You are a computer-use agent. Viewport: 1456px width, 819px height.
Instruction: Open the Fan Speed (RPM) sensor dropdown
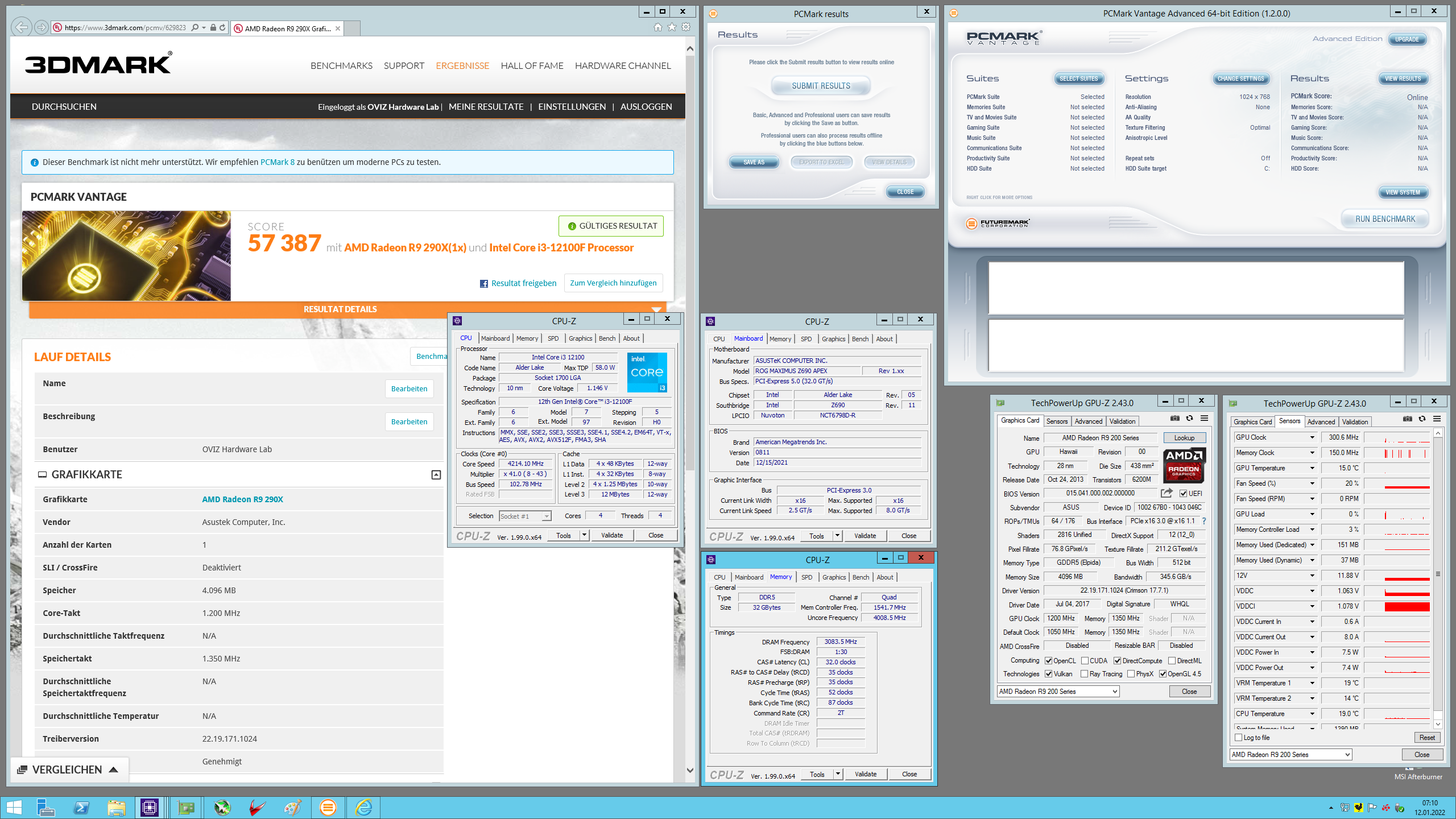(1312, 499)
